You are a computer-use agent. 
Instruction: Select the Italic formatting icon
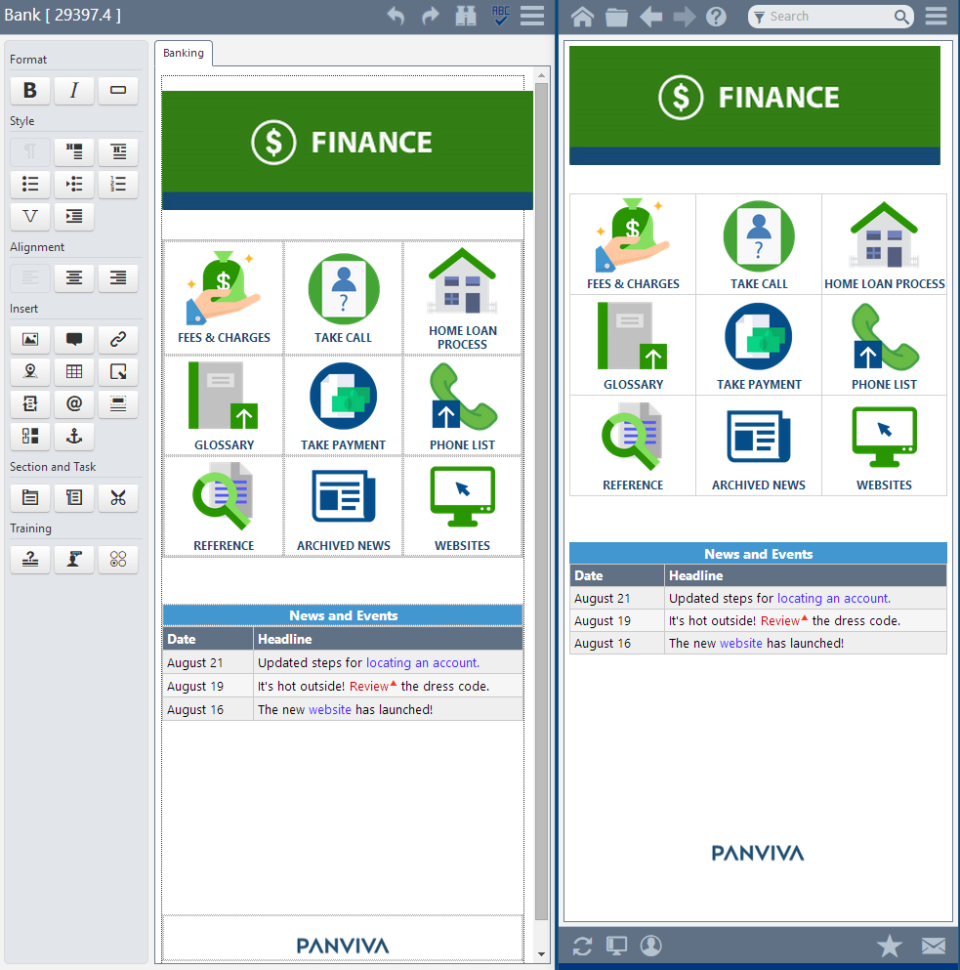[74, 90]
